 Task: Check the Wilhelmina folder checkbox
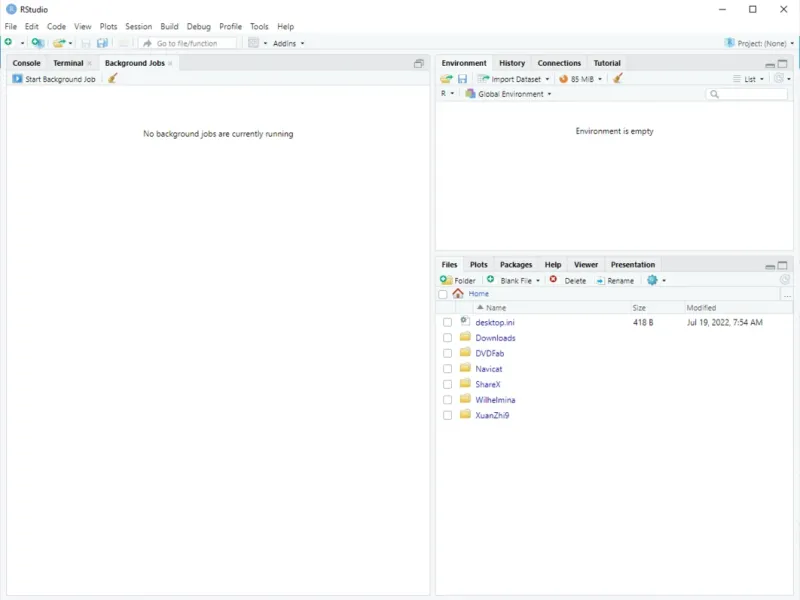pyautogui.click(x=447, y=399)
